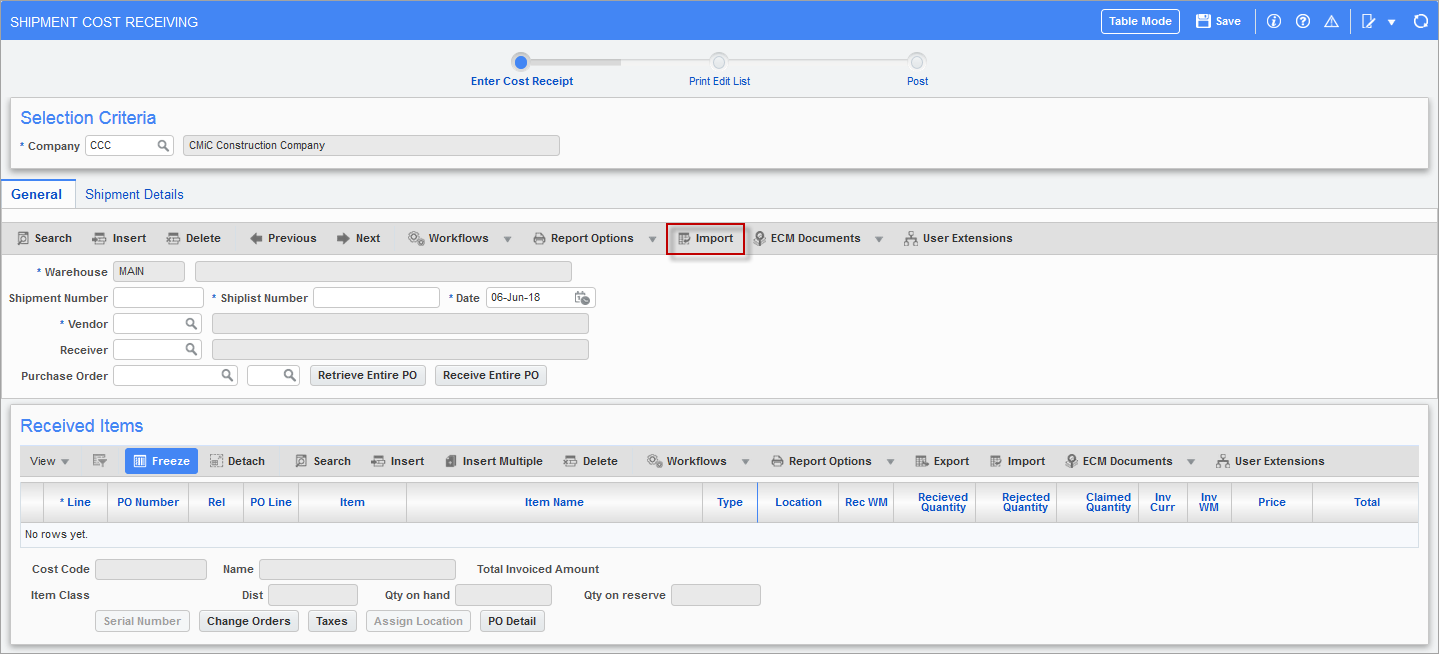Open Company lookup magnifier icon
Screen dimensions: 1439x654
pyautogui.click(x=163, y=146)
